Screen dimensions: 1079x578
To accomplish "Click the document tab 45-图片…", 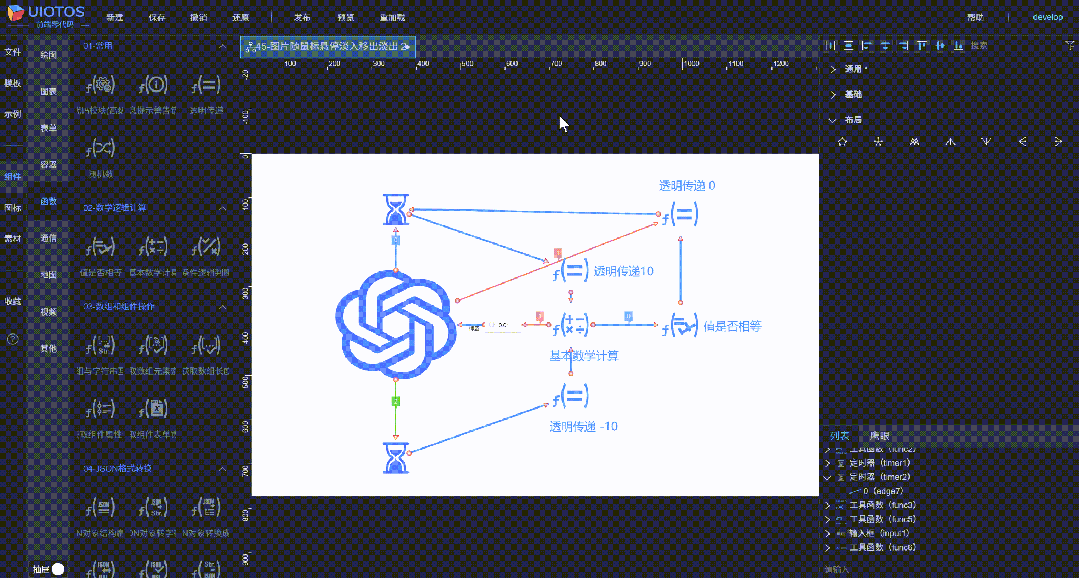I will point(328,47).
